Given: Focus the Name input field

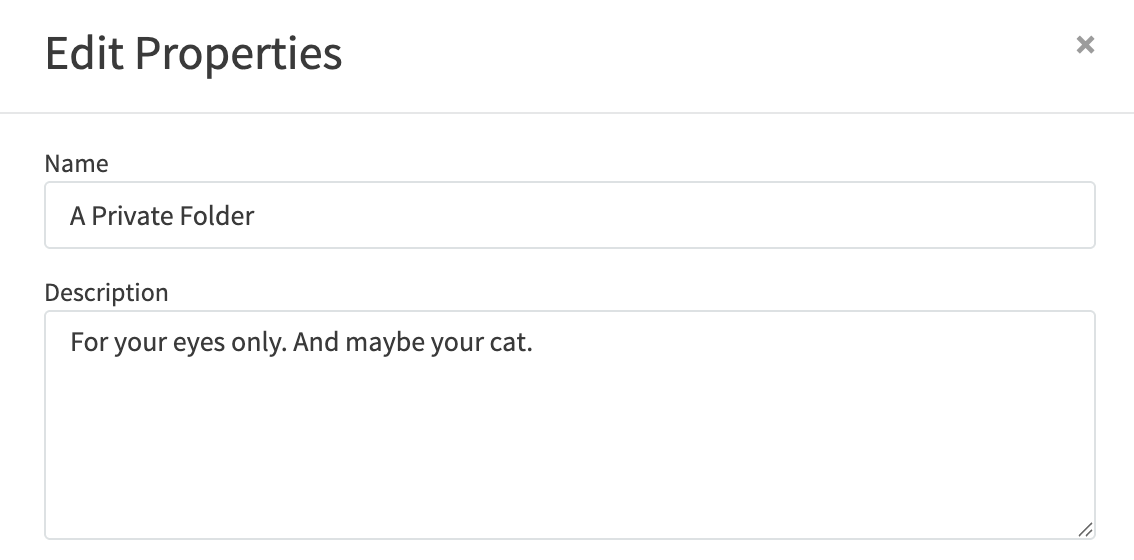Looking at the screenshot, I should (x=569, y=215).
